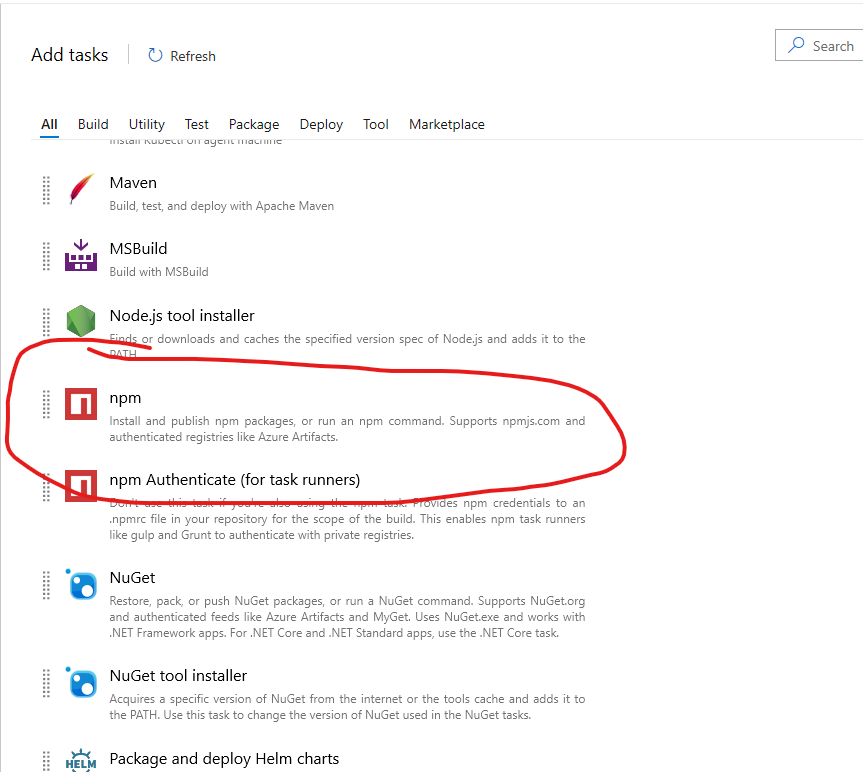The image size is (863, 772).
Task: Click the Node.js green hexagon icon
Action: (x=81, y=321)
